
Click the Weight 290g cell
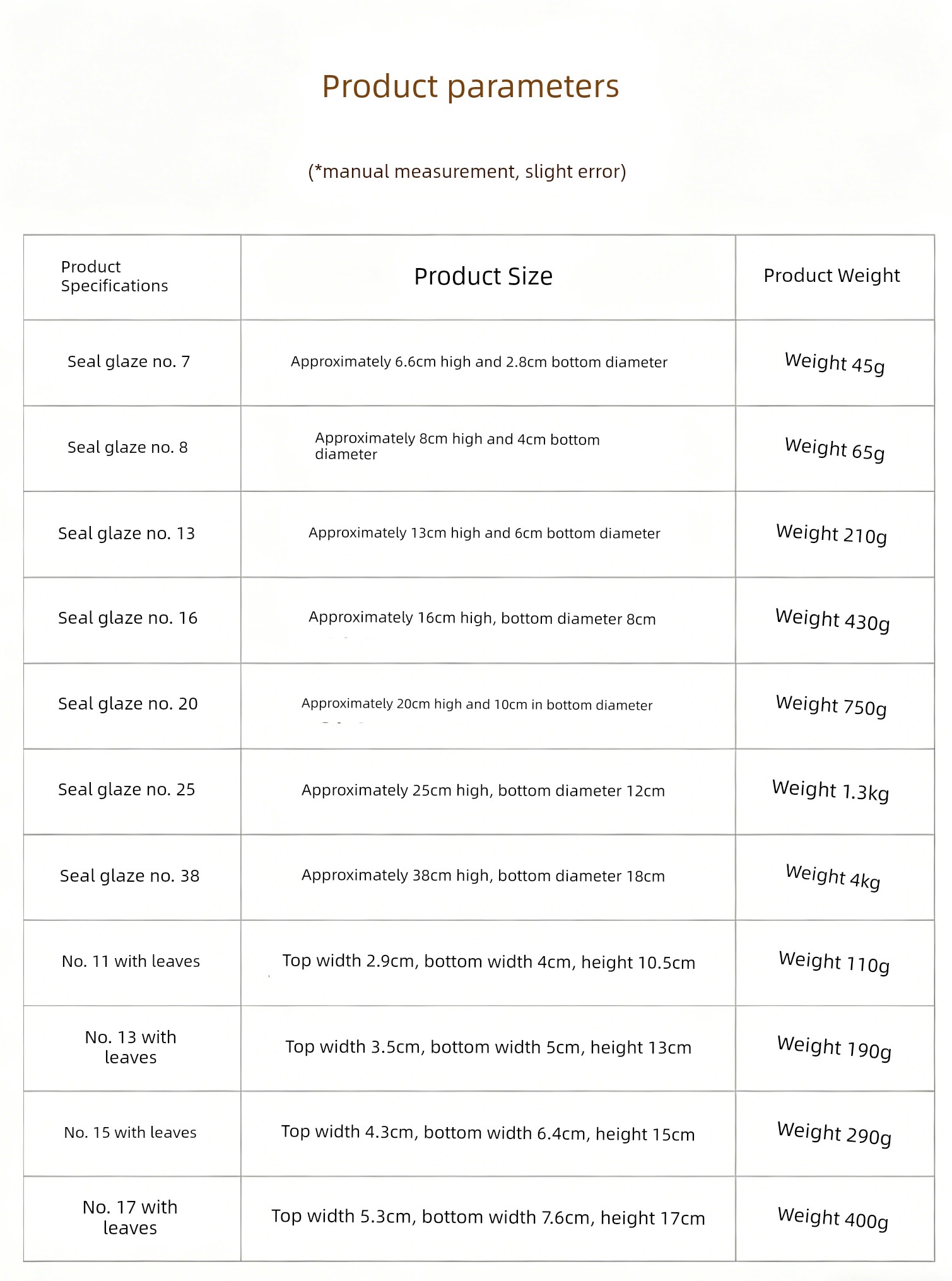[834, 1133]
